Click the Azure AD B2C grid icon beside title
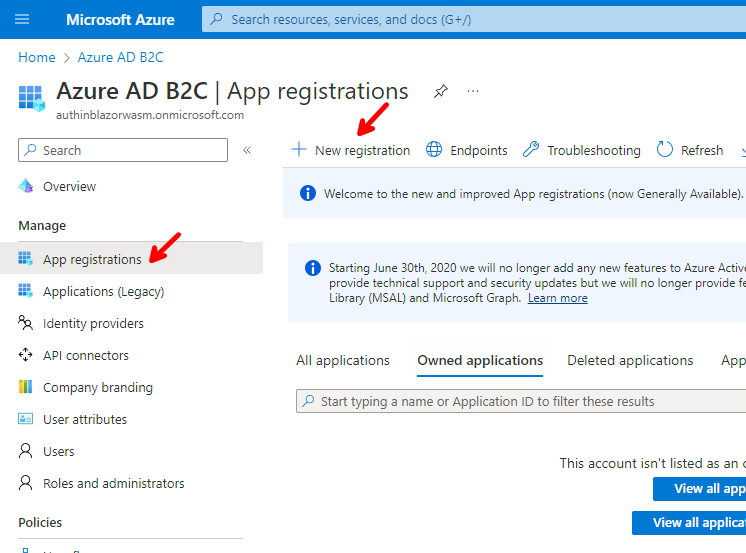The height and width of the screenshot is (553, 746). [x=31, y=98]
